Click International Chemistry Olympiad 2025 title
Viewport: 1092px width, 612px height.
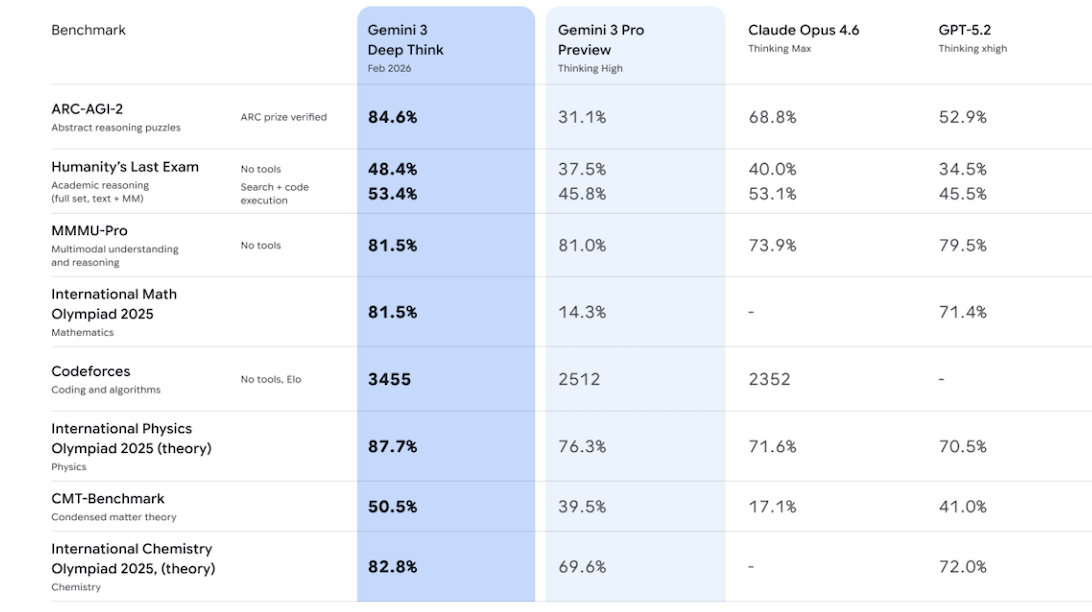[133, 558]
